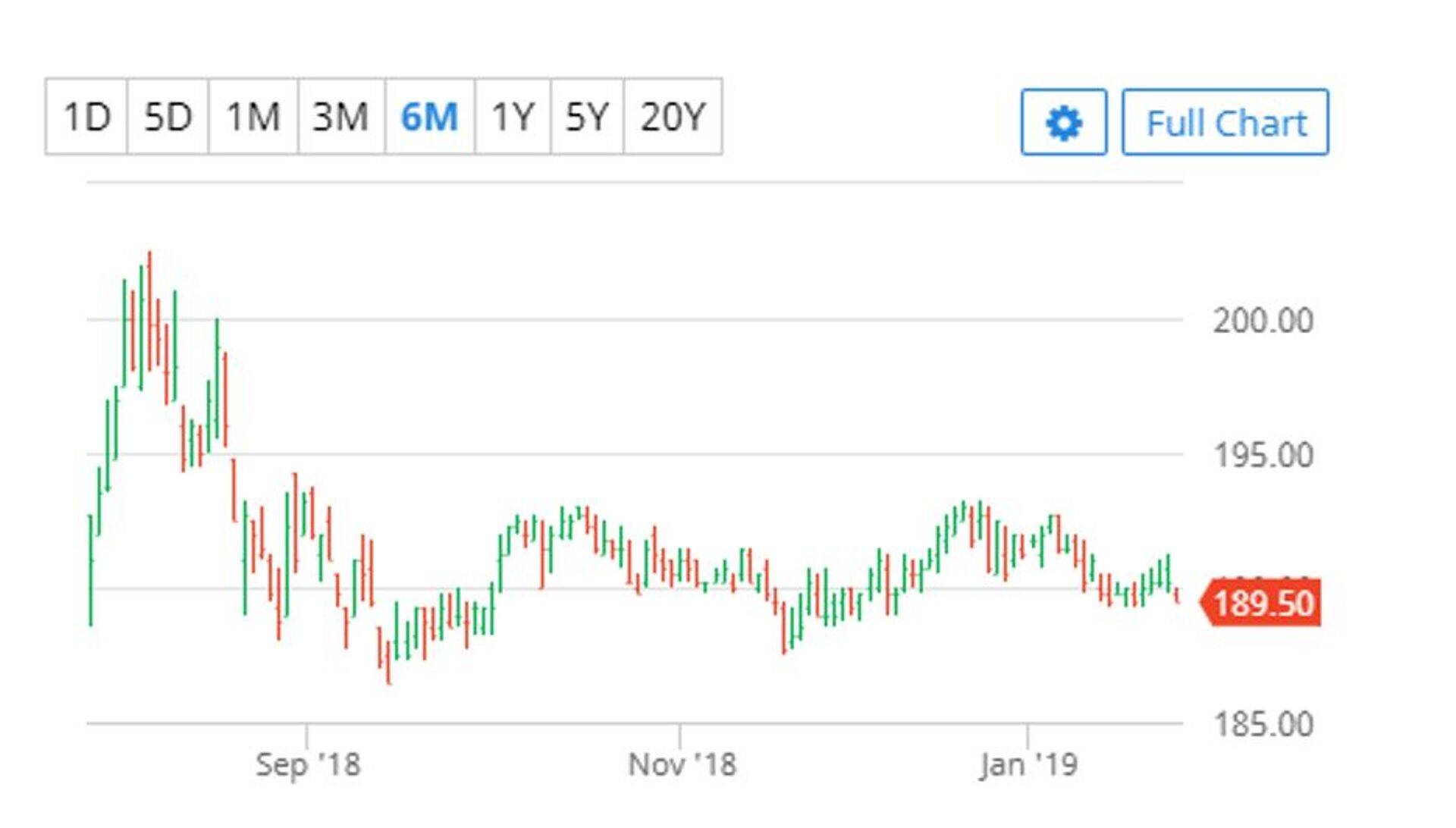Click the first green bar on chart
The height and width of the screenshot is (828, 1456).
point(91,569)
